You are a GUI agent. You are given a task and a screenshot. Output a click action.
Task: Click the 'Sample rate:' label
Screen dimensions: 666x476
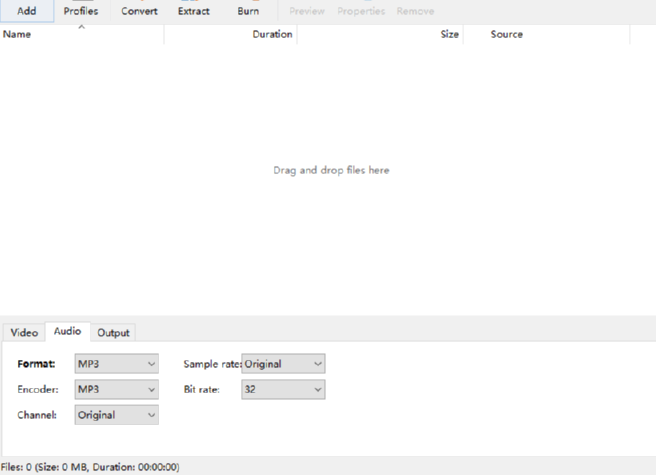[x=212, y=364]
